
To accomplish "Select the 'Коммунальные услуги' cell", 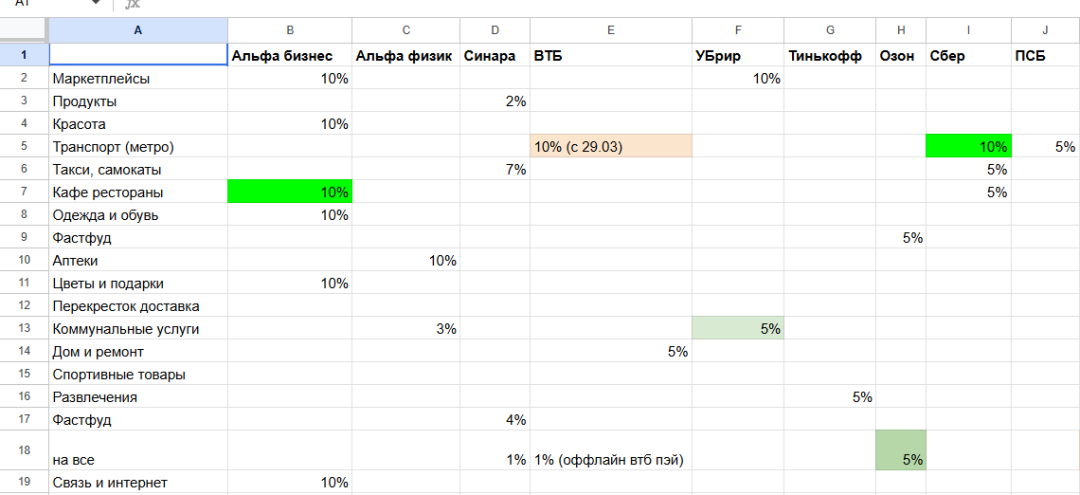I will (x=138, y=328).
